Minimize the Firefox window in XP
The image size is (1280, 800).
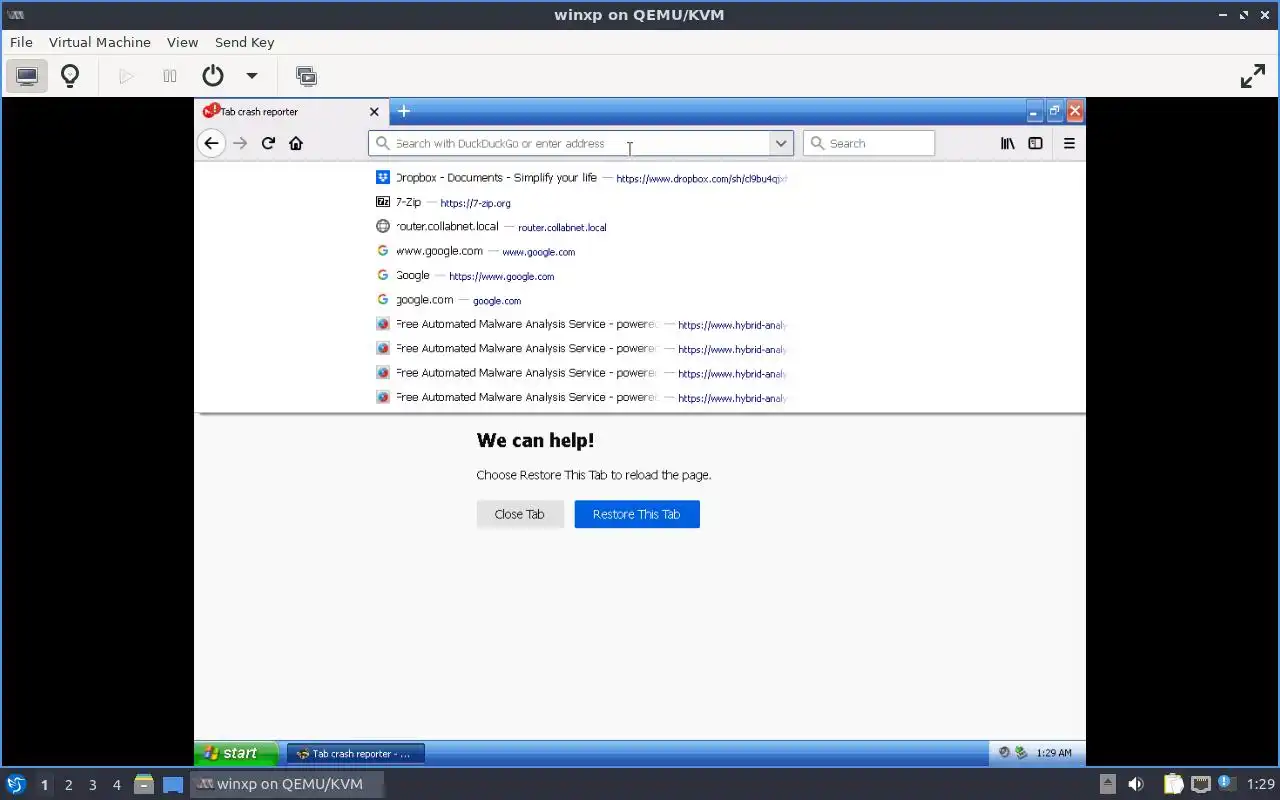point(1033,111)
